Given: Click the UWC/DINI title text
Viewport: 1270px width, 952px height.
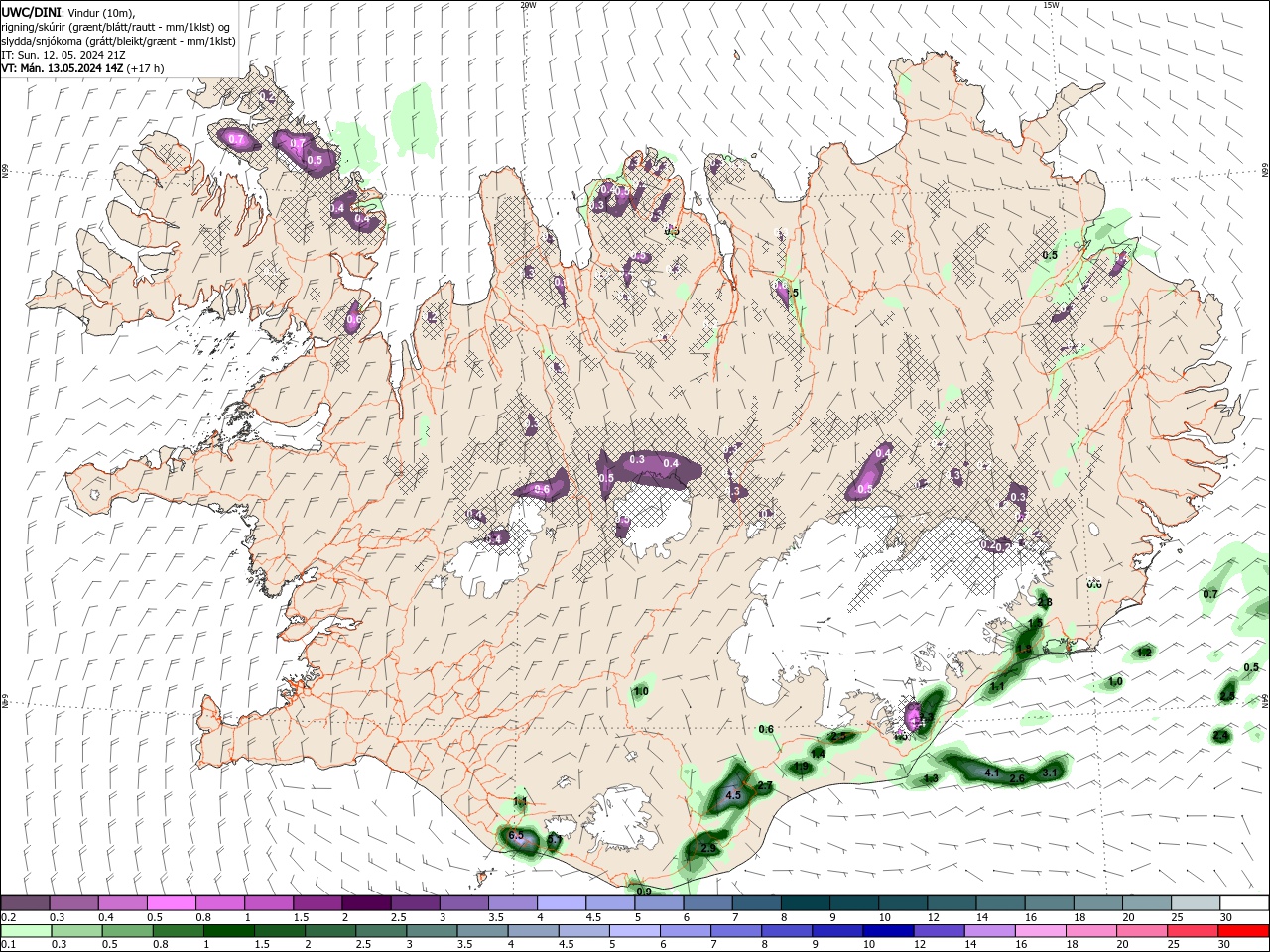Looking at the screenshot, I should (x=32, y=11).
